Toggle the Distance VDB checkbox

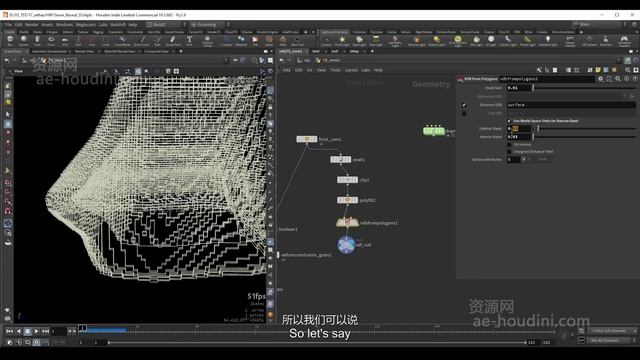(x=464, y=105)
